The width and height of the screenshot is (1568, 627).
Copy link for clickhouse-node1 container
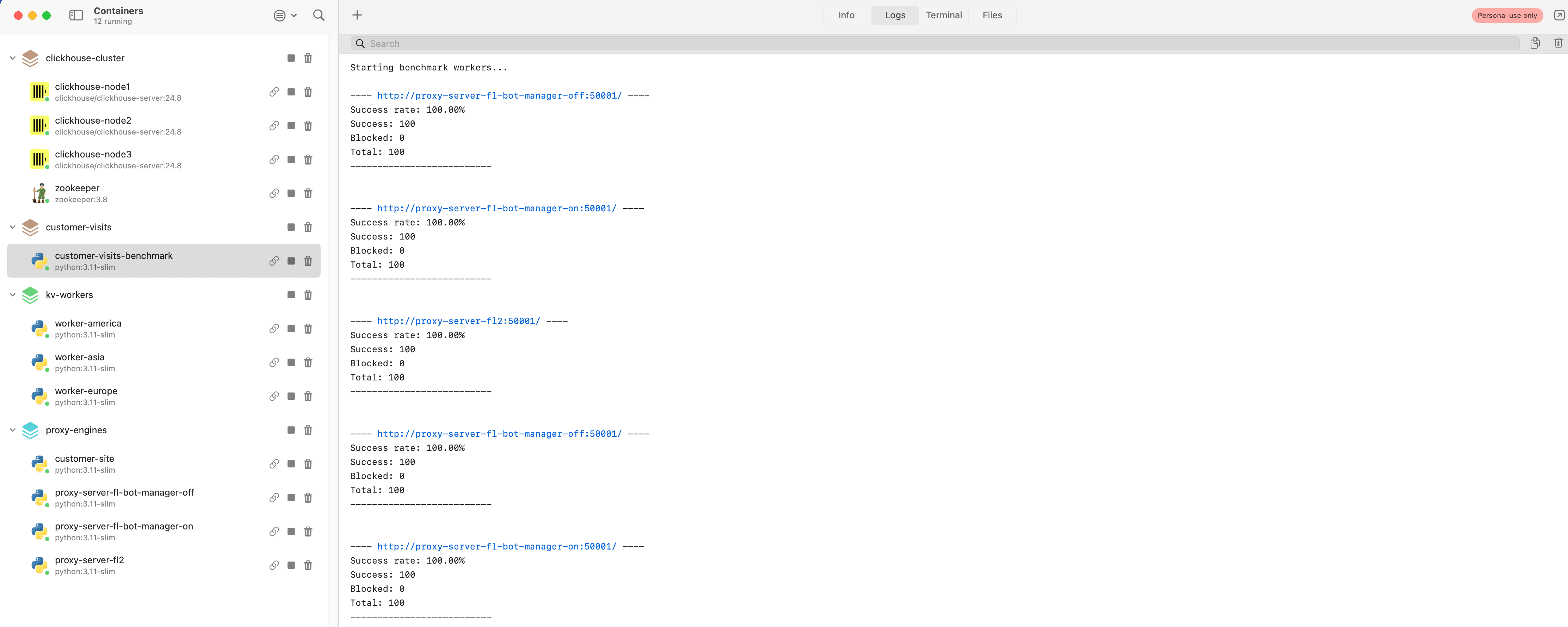274,92
